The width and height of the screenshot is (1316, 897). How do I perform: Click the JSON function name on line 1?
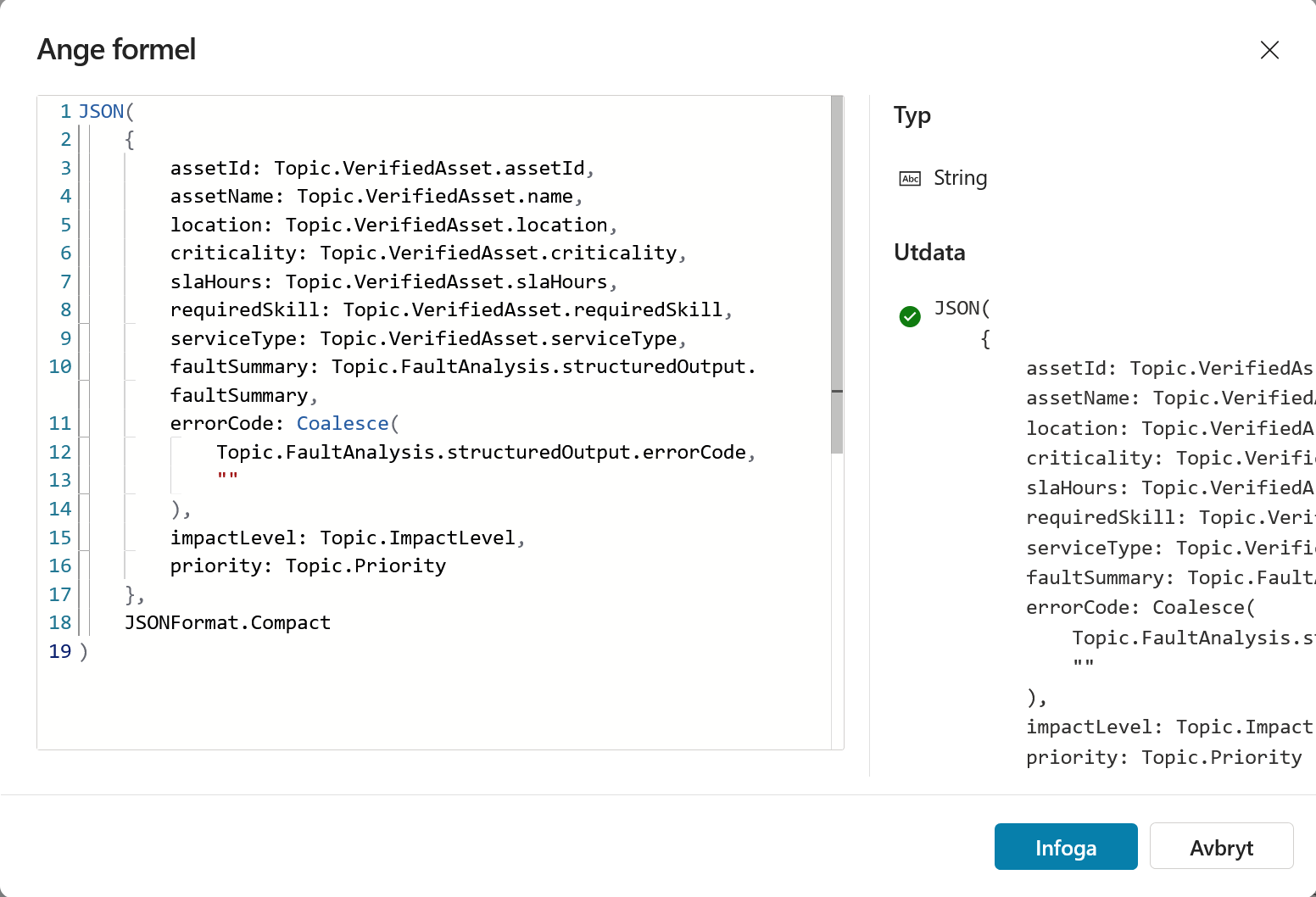pos(101,111)
